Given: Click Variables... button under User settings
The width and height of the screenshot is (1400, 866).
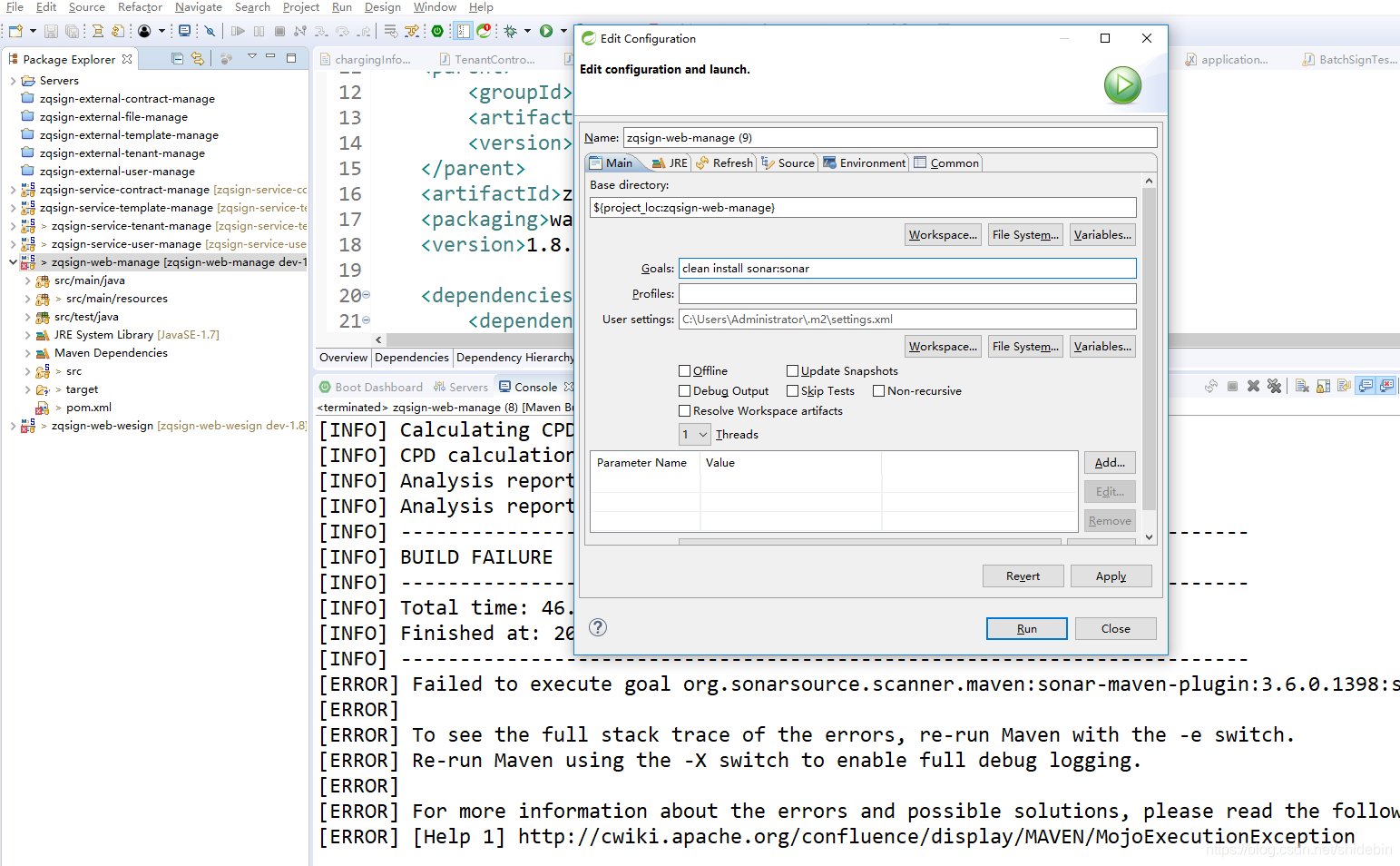Looking at the screenshot, I should point(1102,346).
